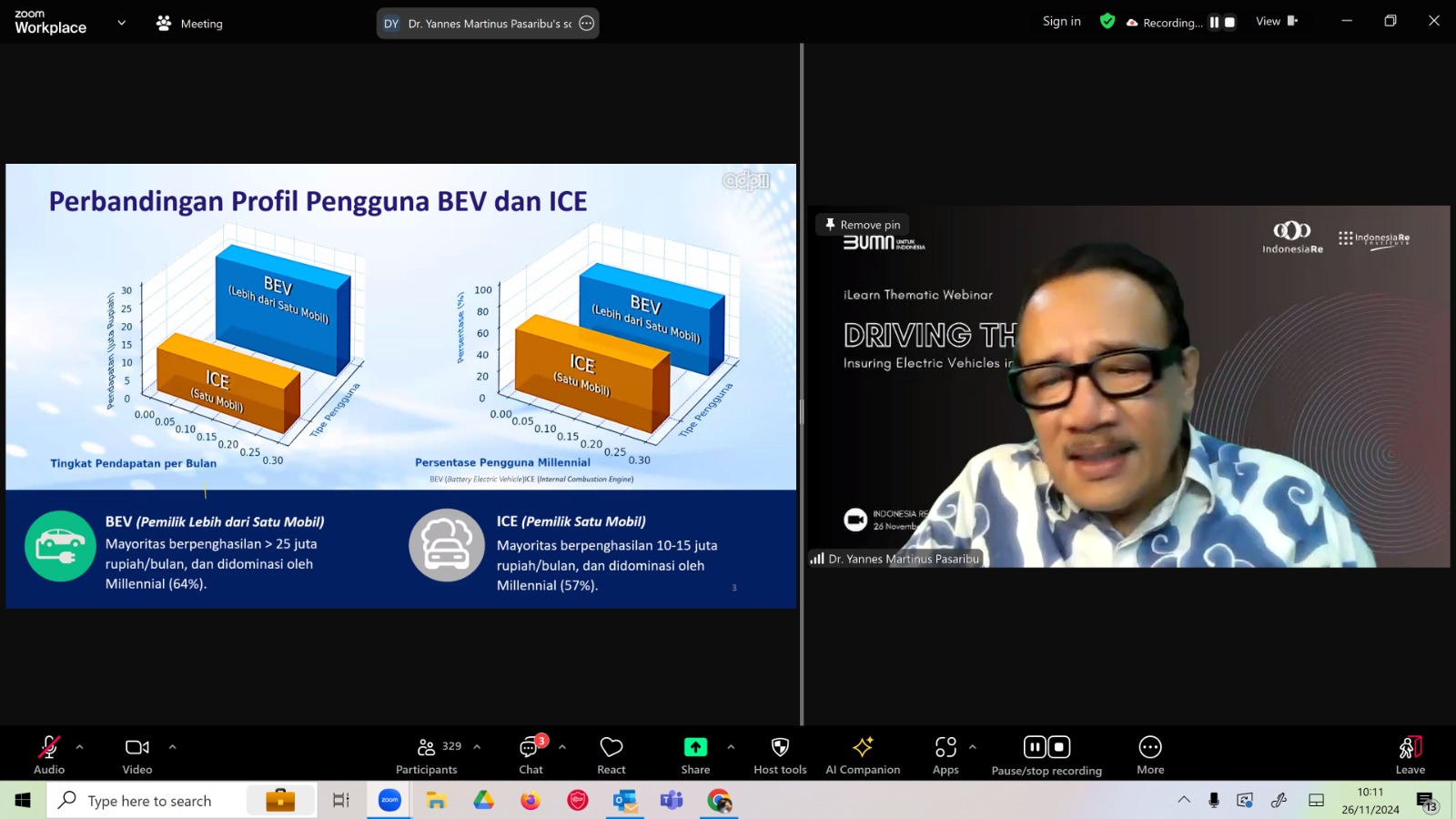The image size is (1456, 819).
Task: Click the green encryption shield icon
Action: [1107, 21]
